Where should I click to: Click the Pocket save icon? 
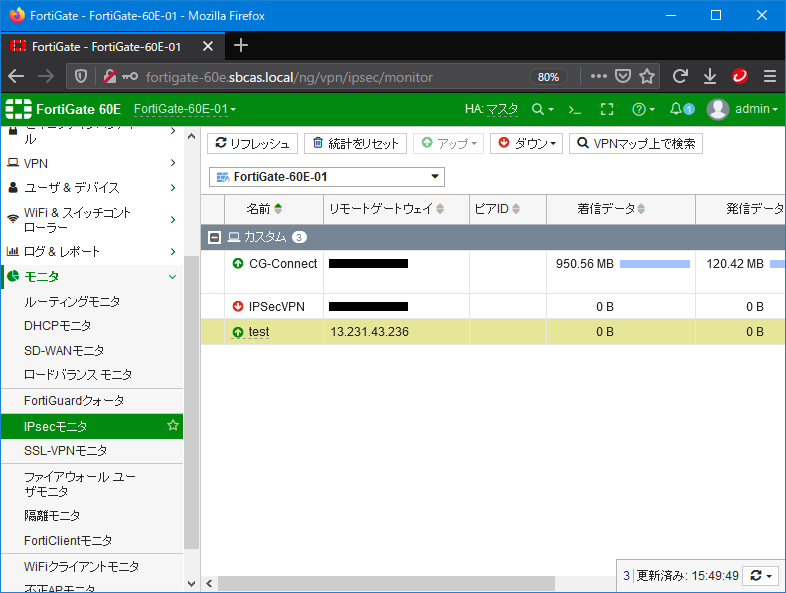pos(623,77)
